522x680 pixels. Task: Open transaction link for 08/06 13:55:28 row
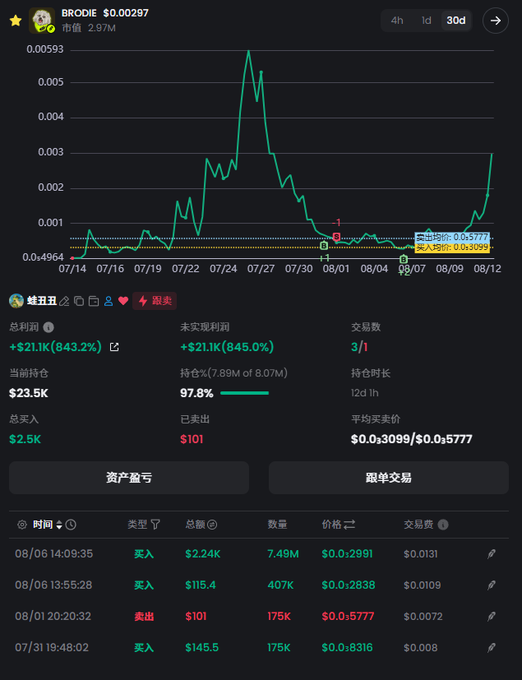pyautogui.click(x=491, y=585)
